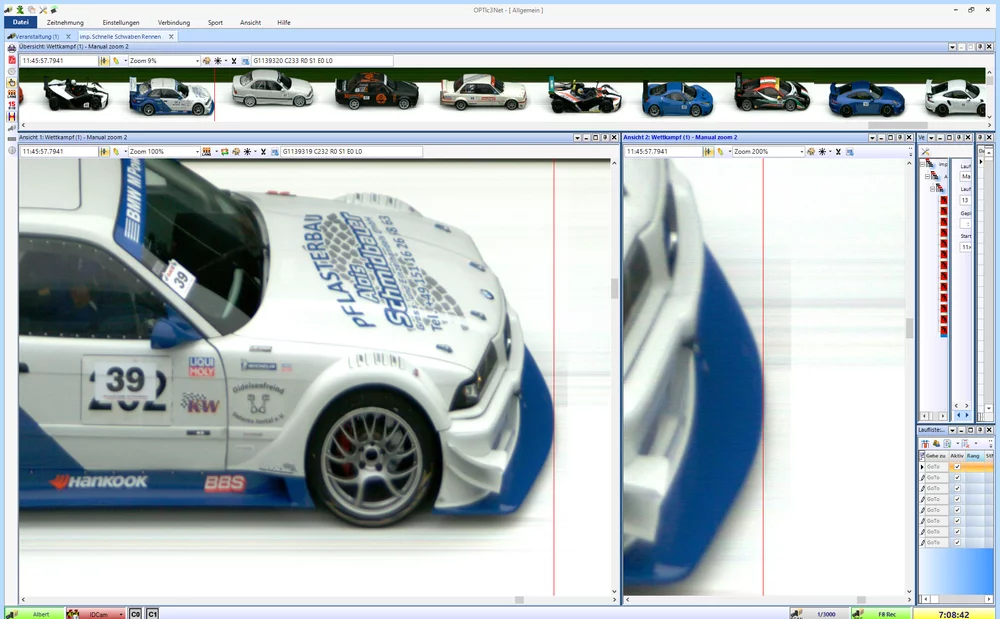Toggle Aktiv checkbox in sixth Laufliste row
The height and width of the screenshot is (619, 1000).
click(957, 521)
